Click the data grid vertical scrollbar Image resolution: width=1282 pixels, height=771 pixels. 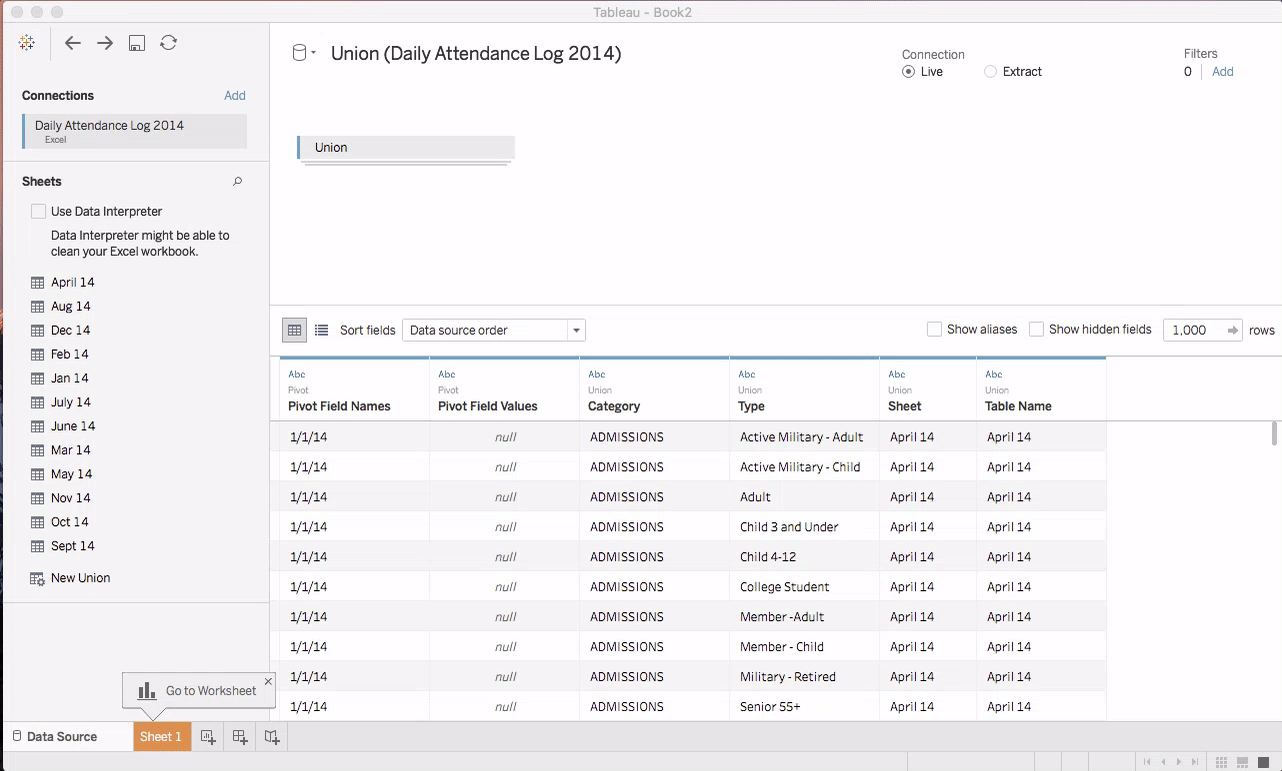1274,433
